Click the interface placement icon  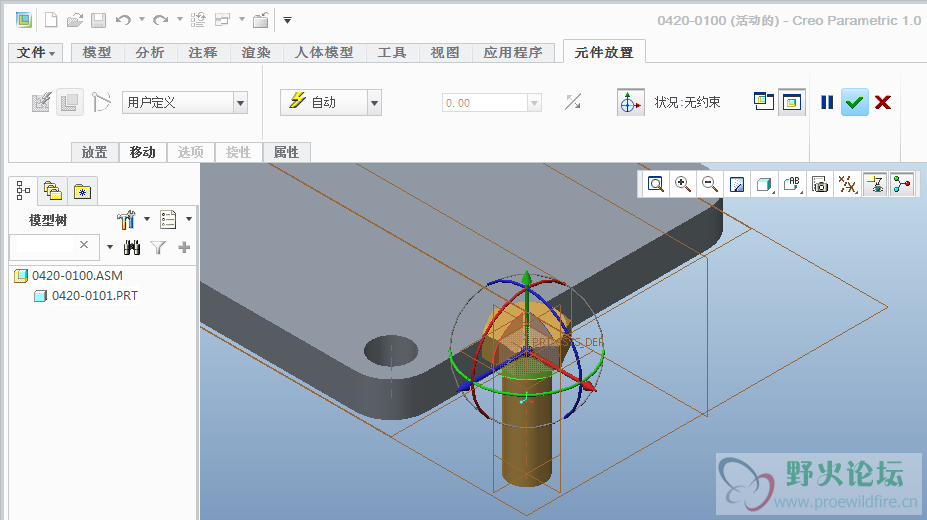41,103
